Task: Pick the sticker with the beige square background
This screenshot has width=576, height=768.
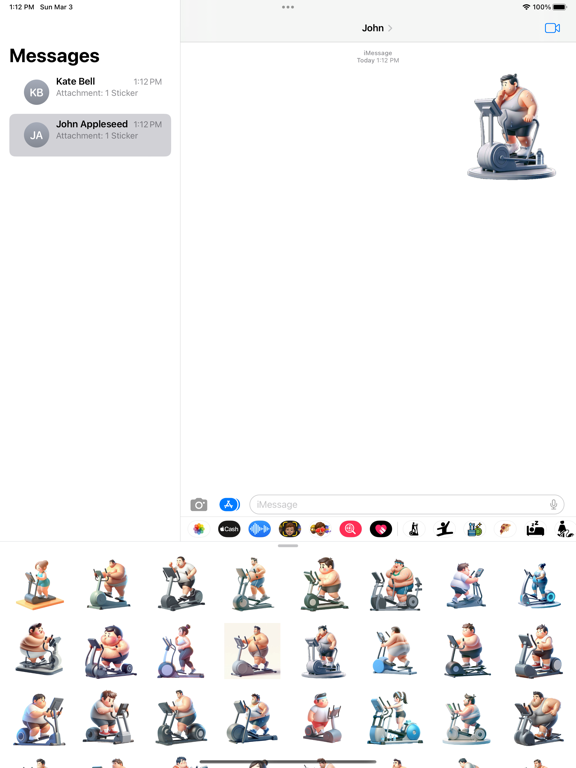Action: point(252,651)
